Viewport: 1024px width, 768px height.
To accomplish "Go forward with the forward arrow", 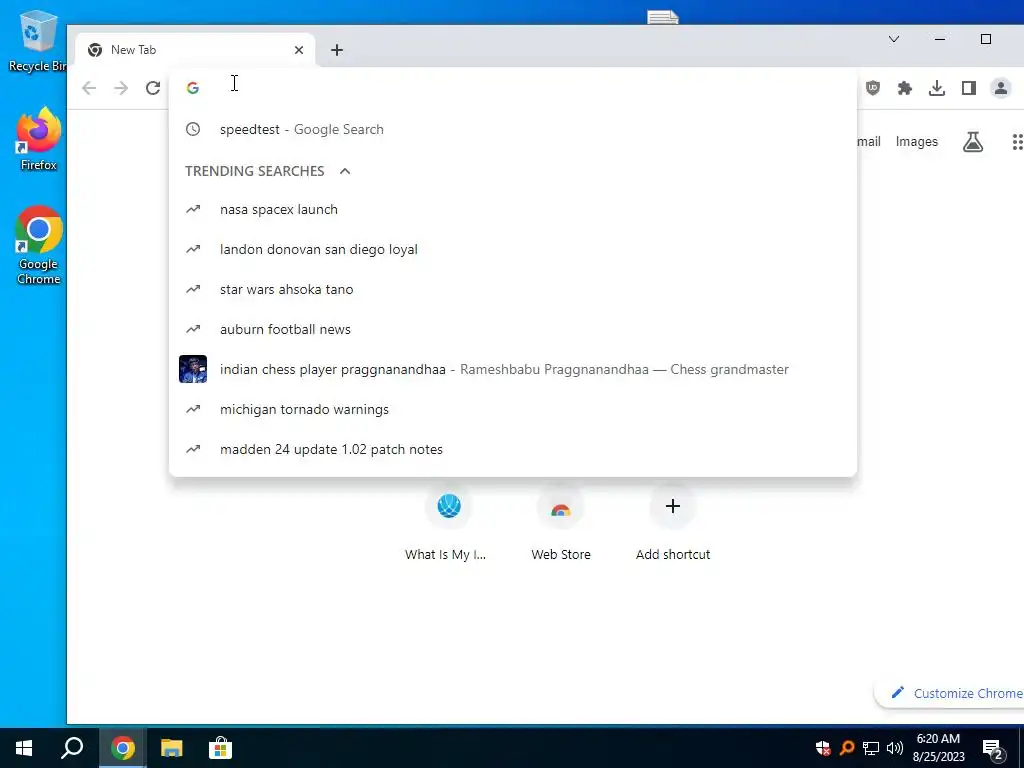I will point(121,88).
